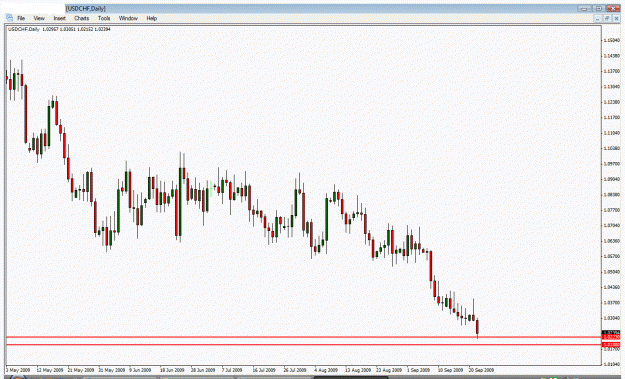Screen dimensions: 625x379
Task: Minimize the main application window
Action: (584, 8)
